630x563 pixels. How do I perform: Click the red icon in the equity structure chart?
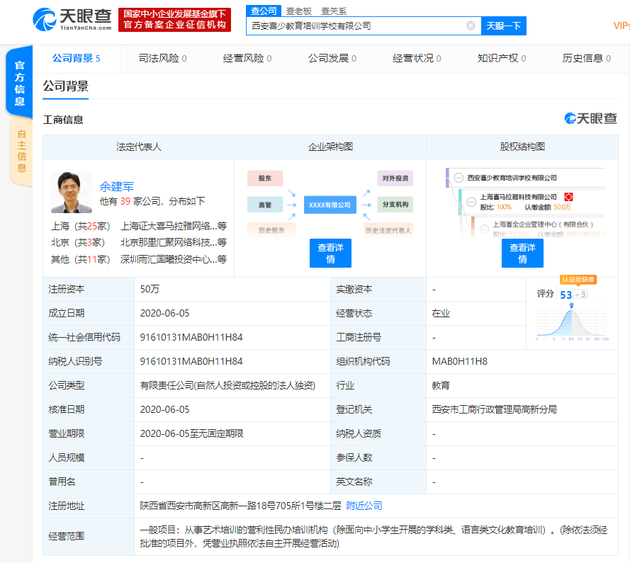569,197
